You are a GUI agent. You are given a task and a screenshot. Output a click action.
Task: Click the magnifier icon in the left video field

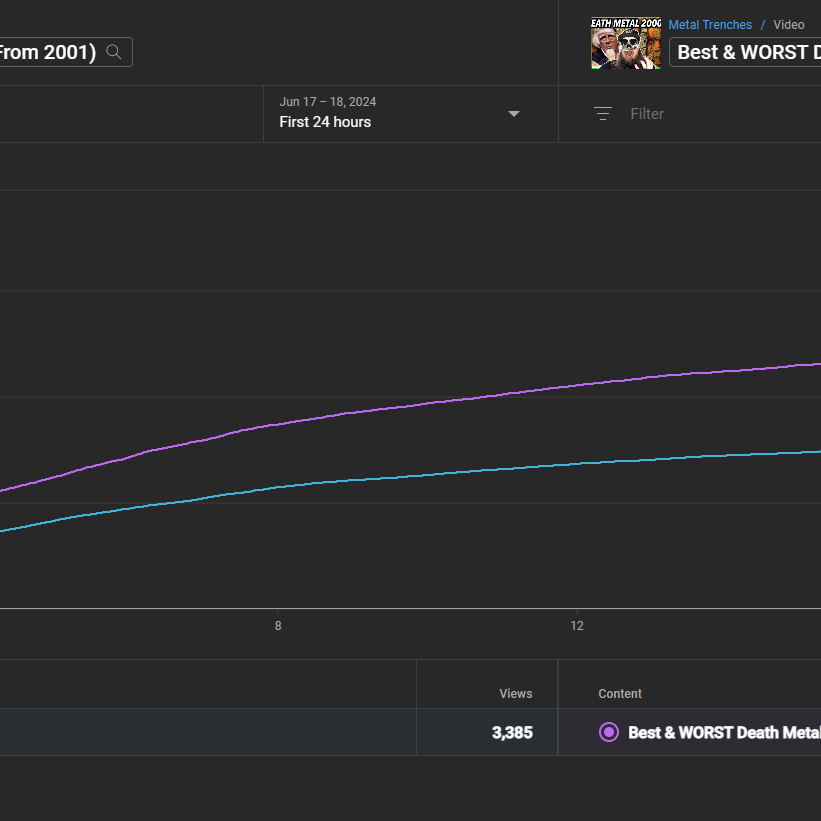(x=114, y=52)
